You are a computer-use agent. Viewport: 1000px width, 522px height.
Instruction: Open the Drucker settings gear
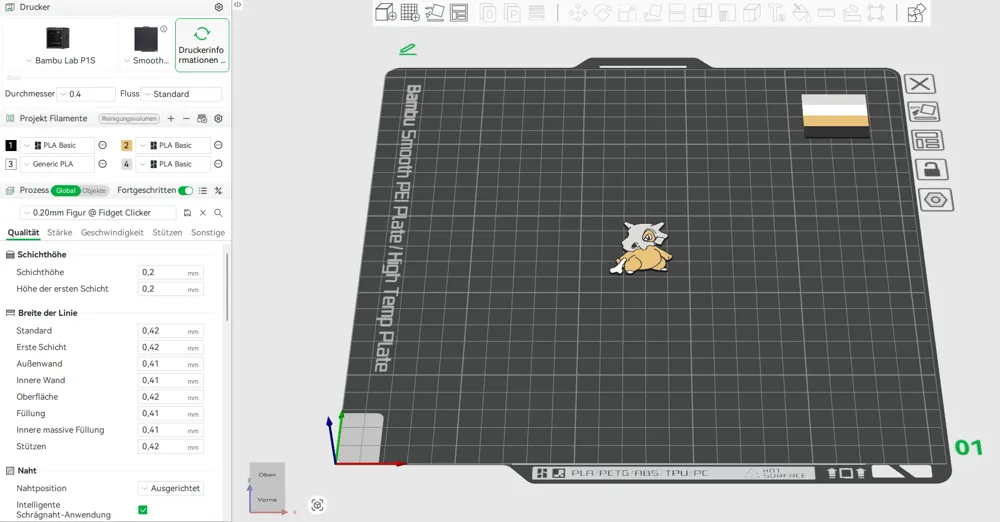pyautogui.click(x=219, y=7)
